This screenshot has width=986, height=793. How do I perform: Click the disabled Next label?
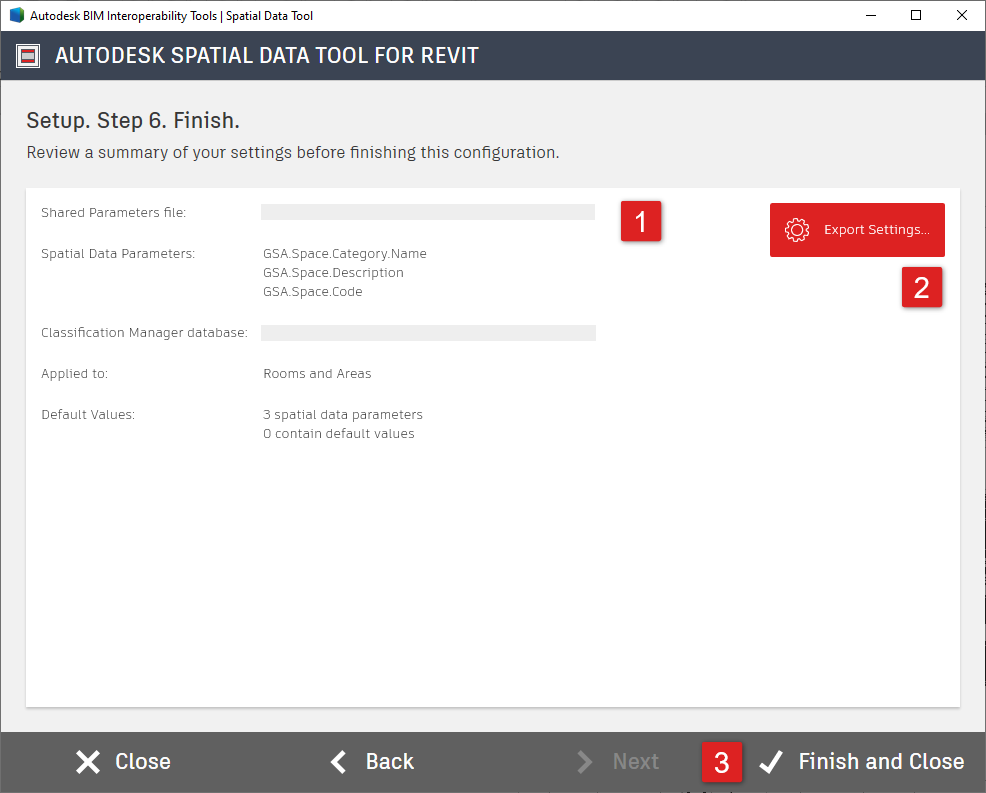coord(636,761)
